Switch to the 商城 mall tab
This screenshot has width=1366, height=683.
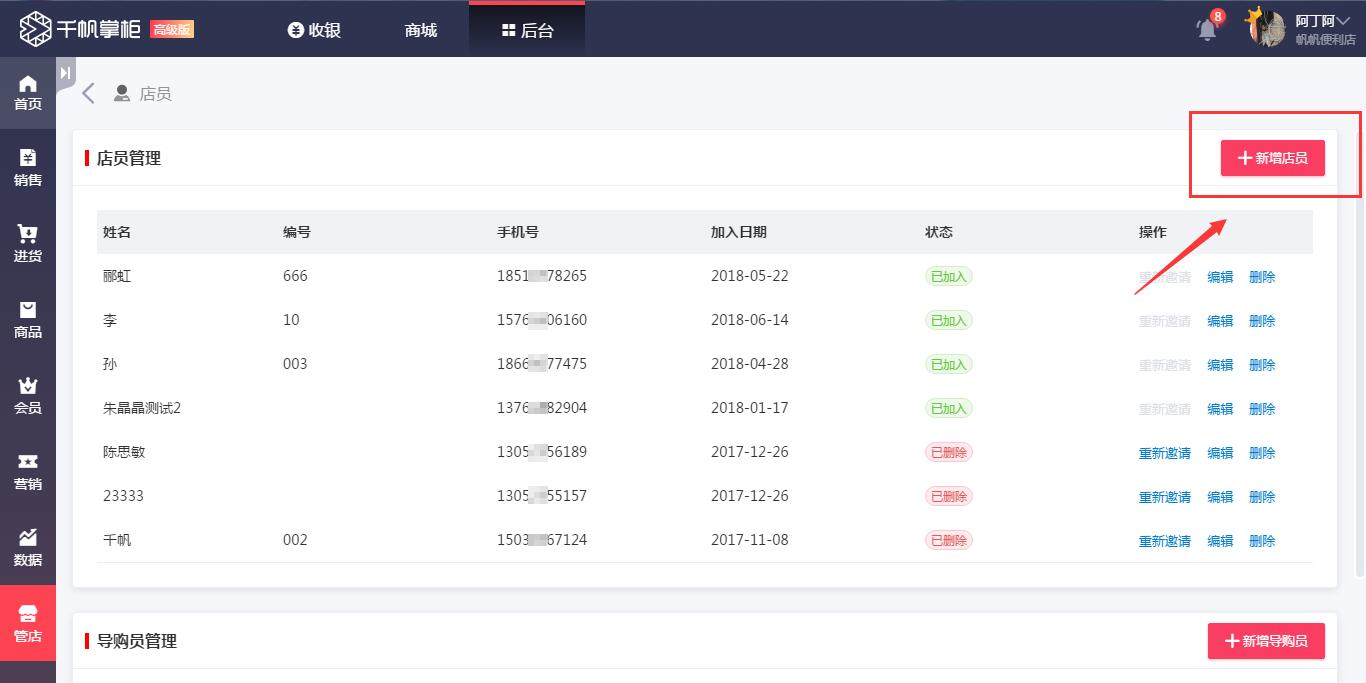(x=421, y=30)
